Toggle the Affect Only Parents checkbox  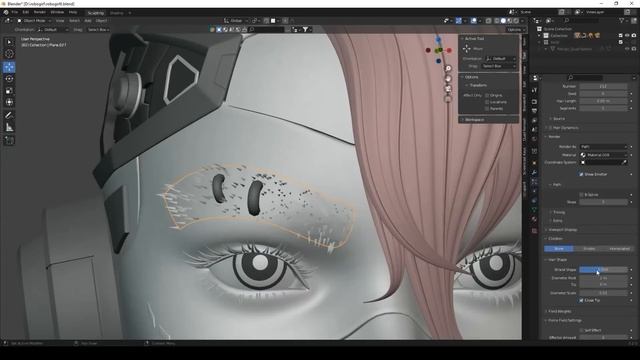[487, 109]
